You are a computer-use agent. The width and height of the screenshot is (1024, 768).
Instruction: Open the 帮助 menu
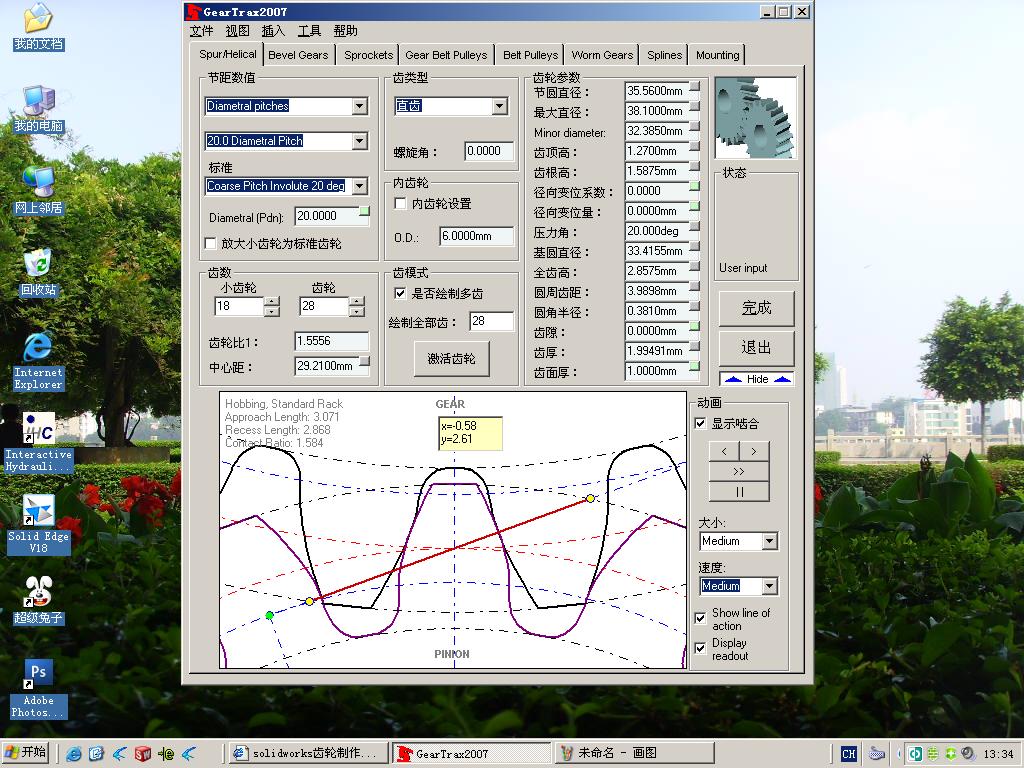(x=345, y=31)
